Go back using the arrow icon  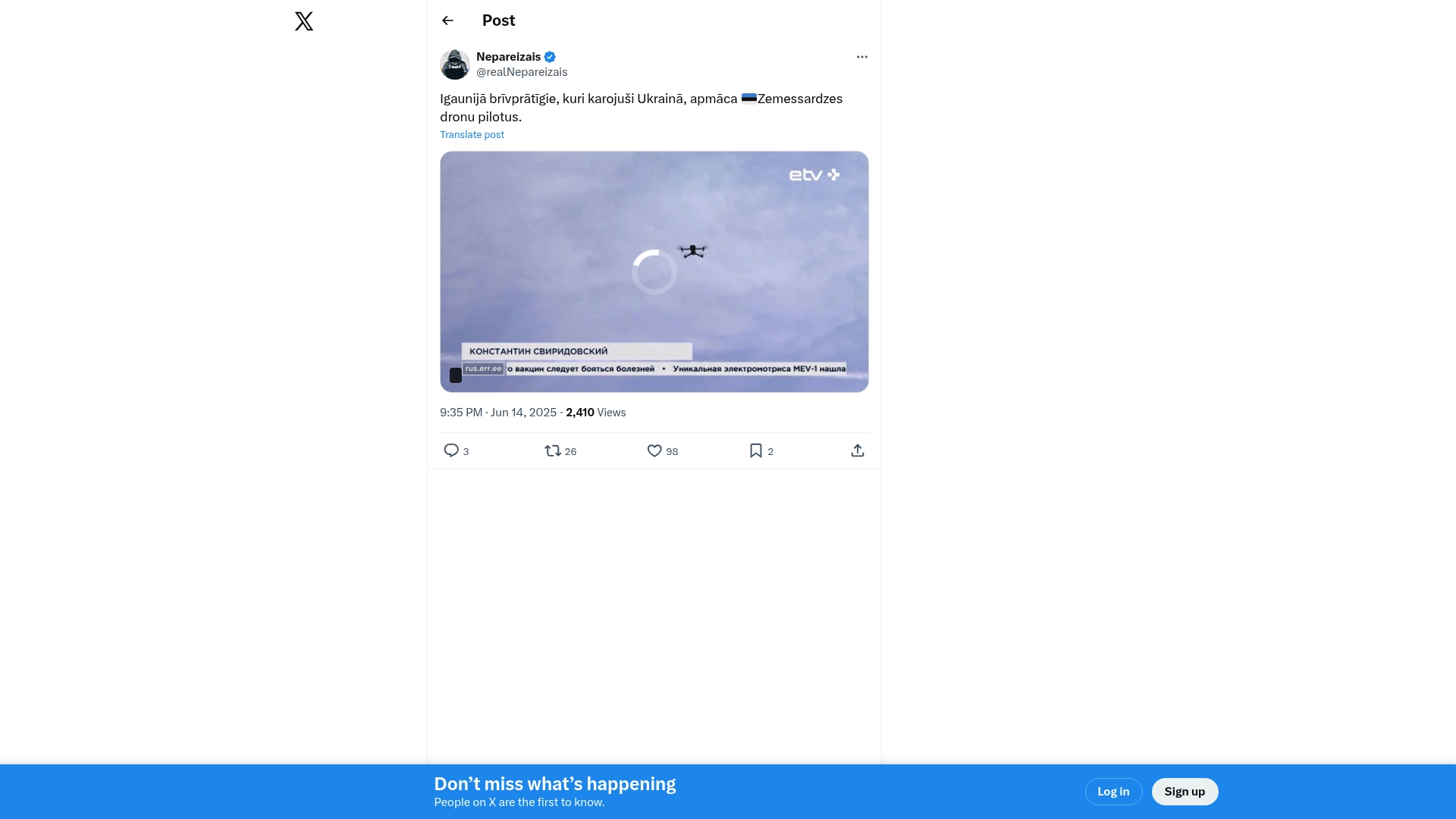pyautogui.click(x=447, y=20)
